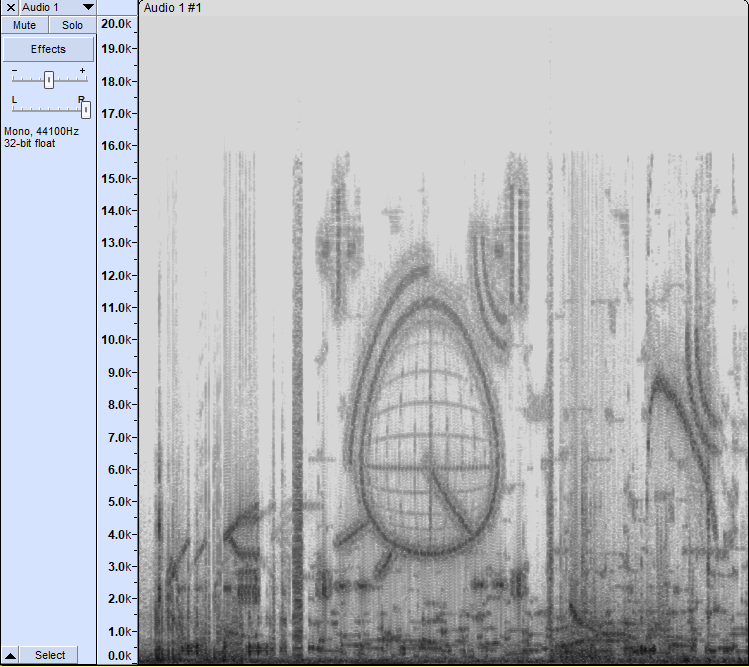Click the '32-bit float' format text
The height and width of the screenshot is (667, 749).
click(30, 143)
